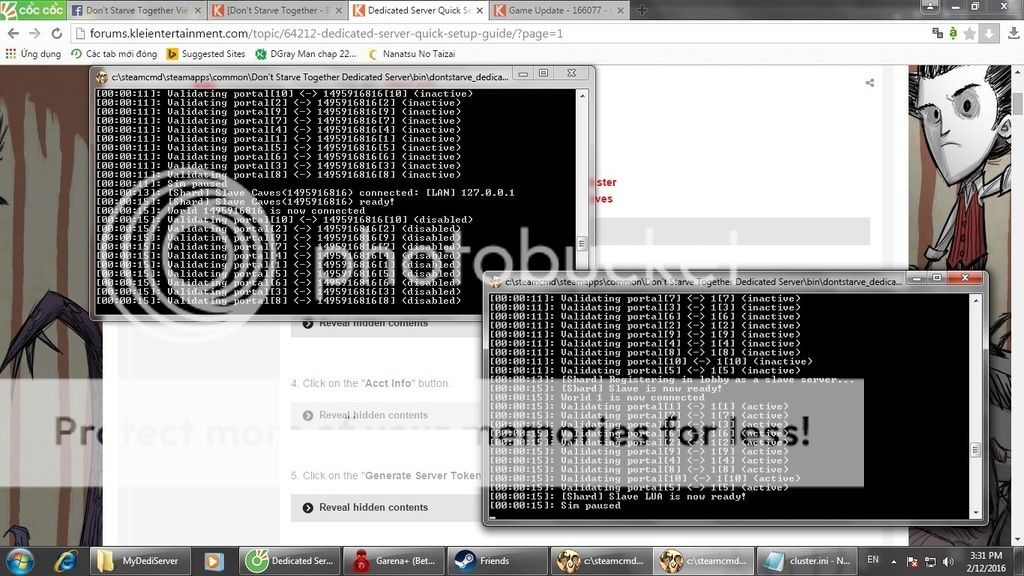Open Steam Friends from the taskbar
This screenshot has width=1024, height=576.
coord(484,561)
